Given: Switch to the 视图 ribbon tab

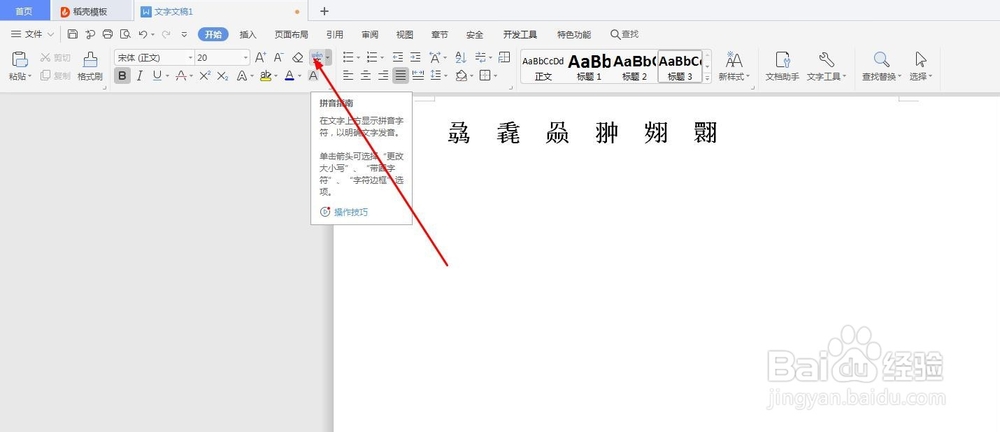Looking at the screenshot, I should pos(404,34).
